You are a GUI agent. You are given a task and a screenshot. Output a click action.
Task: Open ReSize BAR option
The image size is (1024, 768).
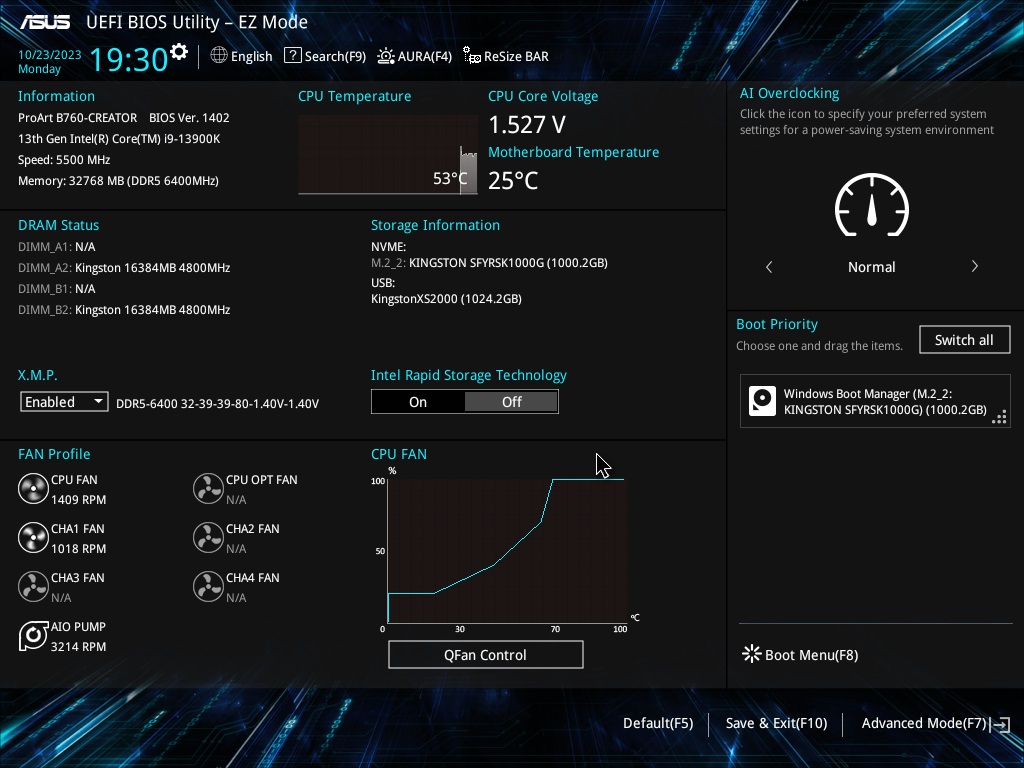506,56
